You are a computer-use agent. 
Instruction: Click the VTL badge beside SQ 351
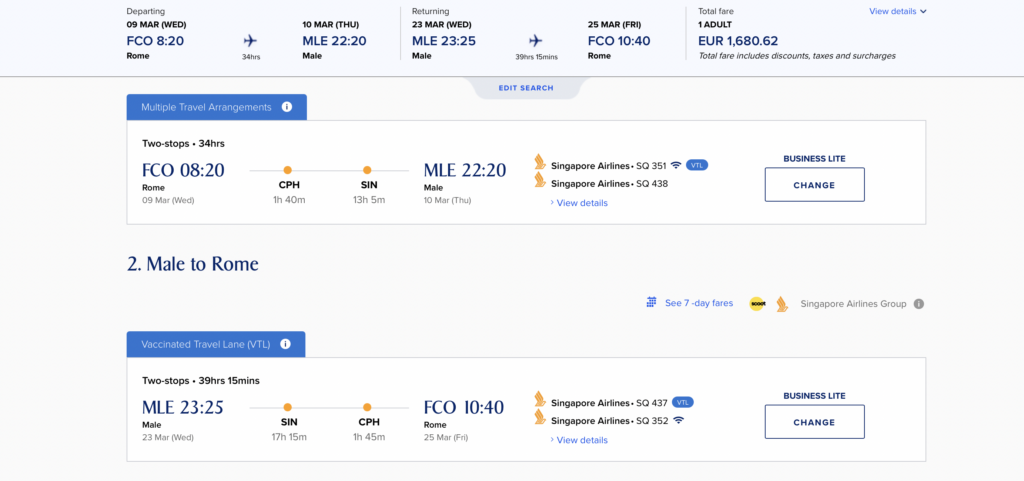[697, 165]
